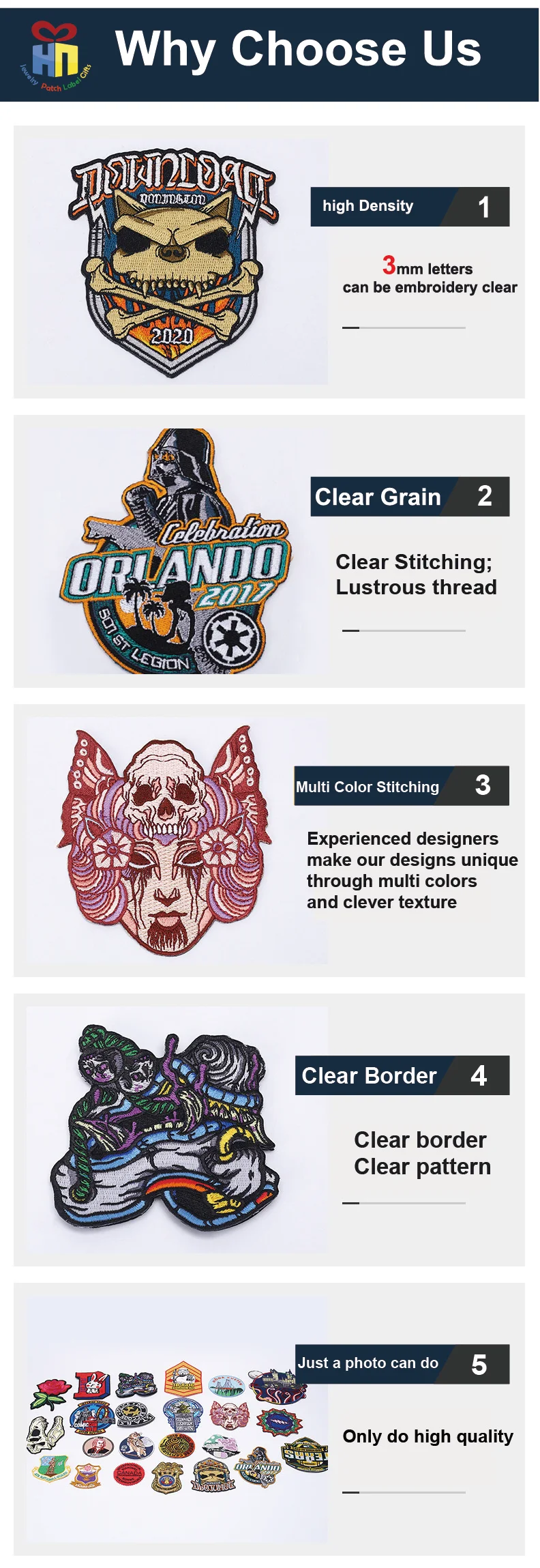540x1568 pixels.
Task: Click the number 1 badge
Action: click(x=483, y=207)
